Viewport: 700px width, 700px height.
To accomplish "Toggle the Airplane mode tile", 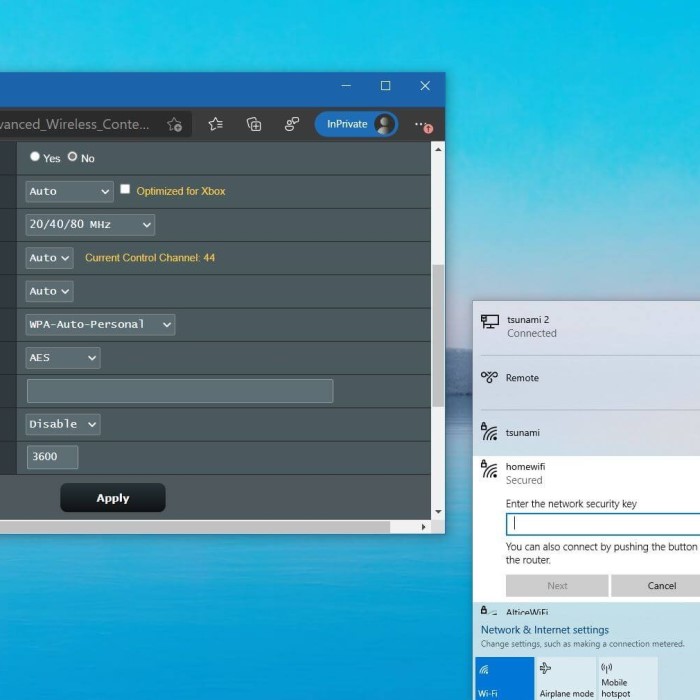I will tap(566, 678).
